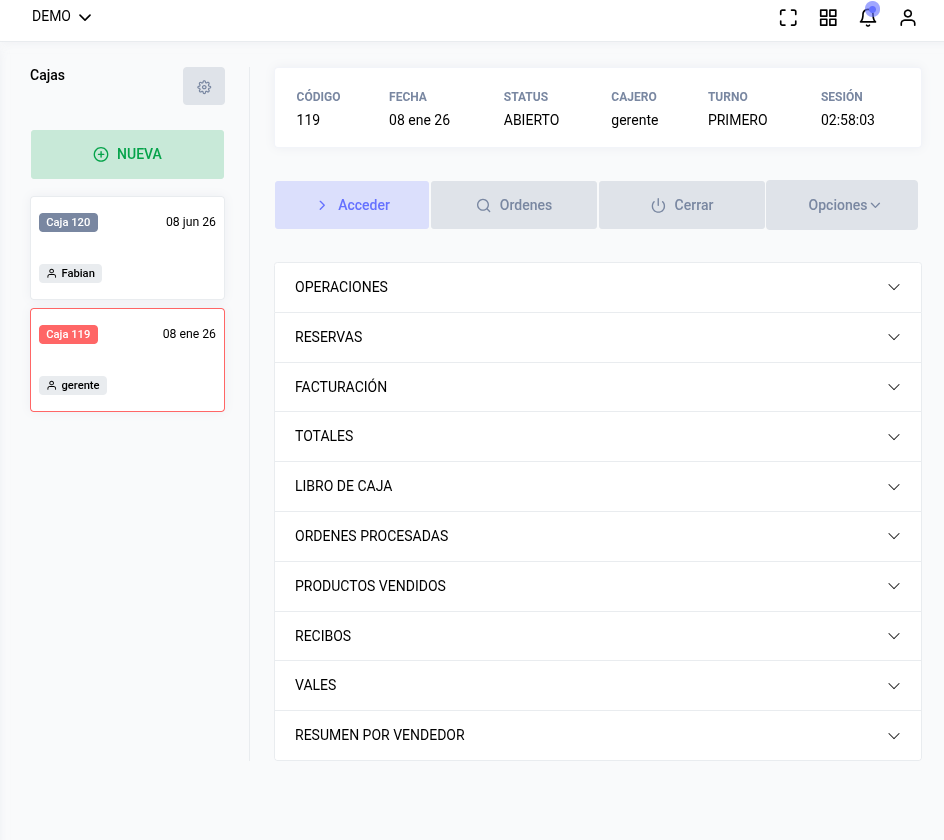Open the DEMO dropdown
944x840 pixels.
tap(61, 16)
